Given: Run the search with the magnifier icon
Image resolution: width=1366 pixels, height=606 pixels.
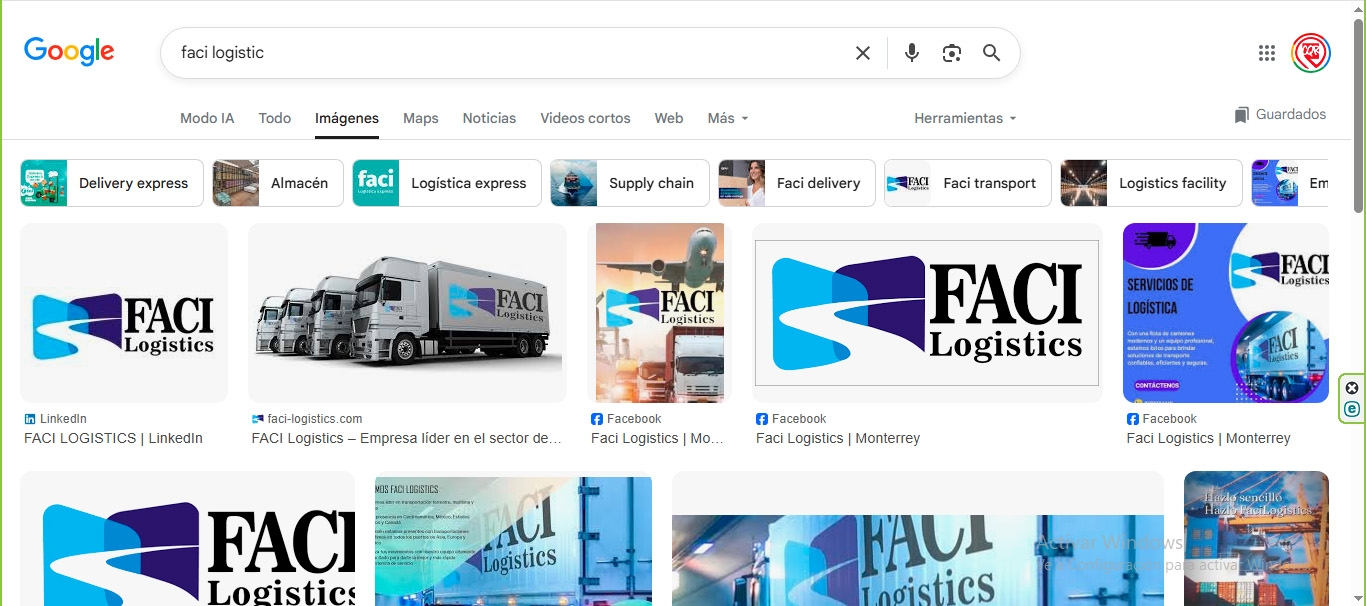Looking at the screenshot, I should [991, 53].
